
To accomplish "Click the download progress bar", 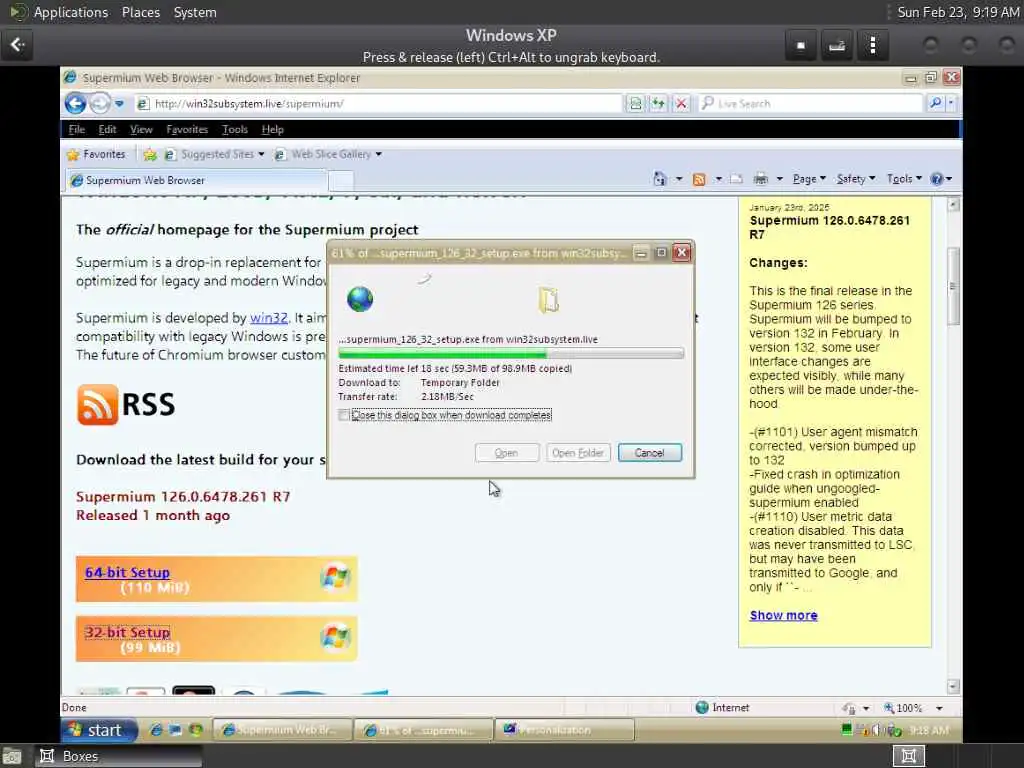I will (511, 353).
